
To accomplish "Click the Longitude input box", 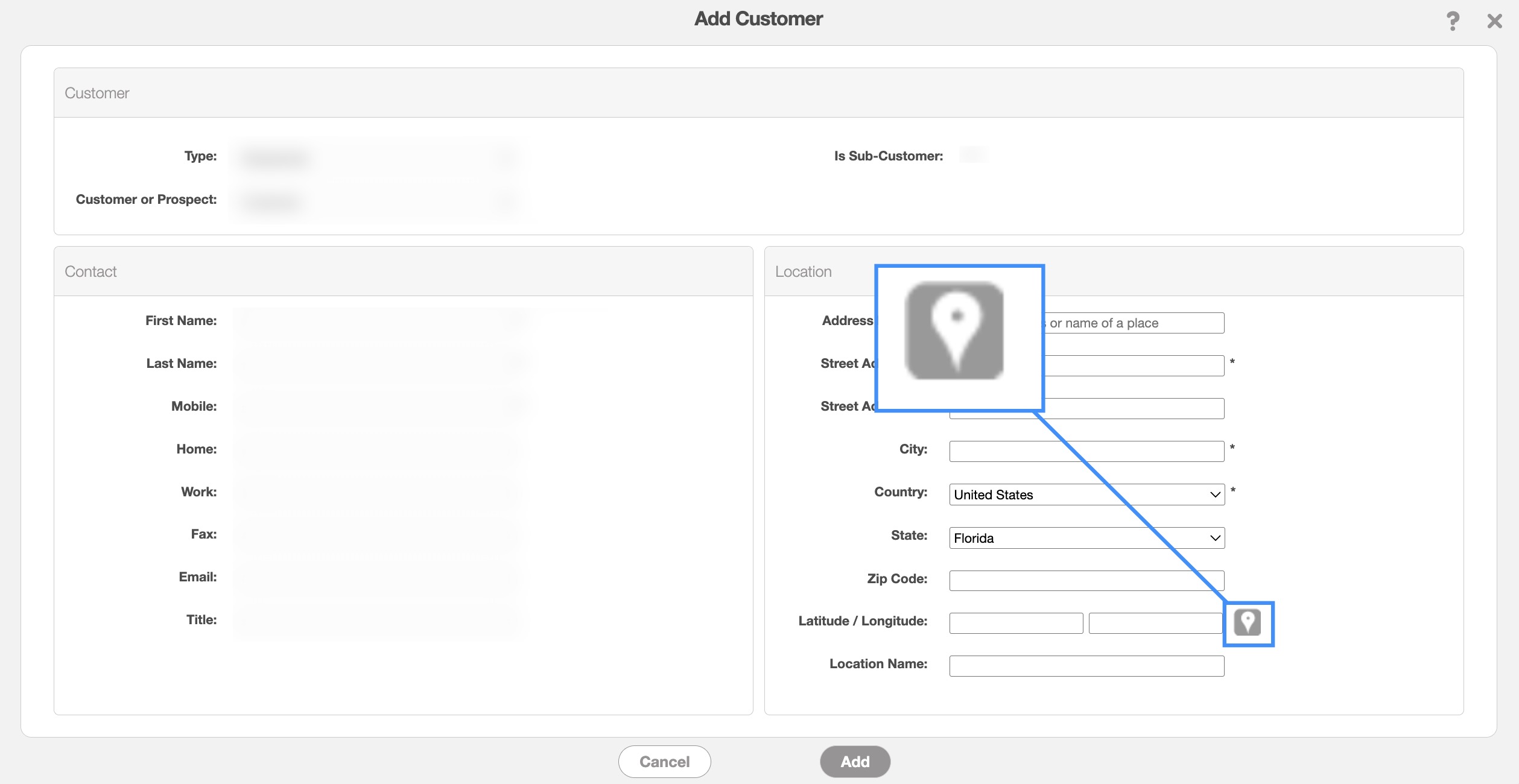I will (x=1155, y=623).
